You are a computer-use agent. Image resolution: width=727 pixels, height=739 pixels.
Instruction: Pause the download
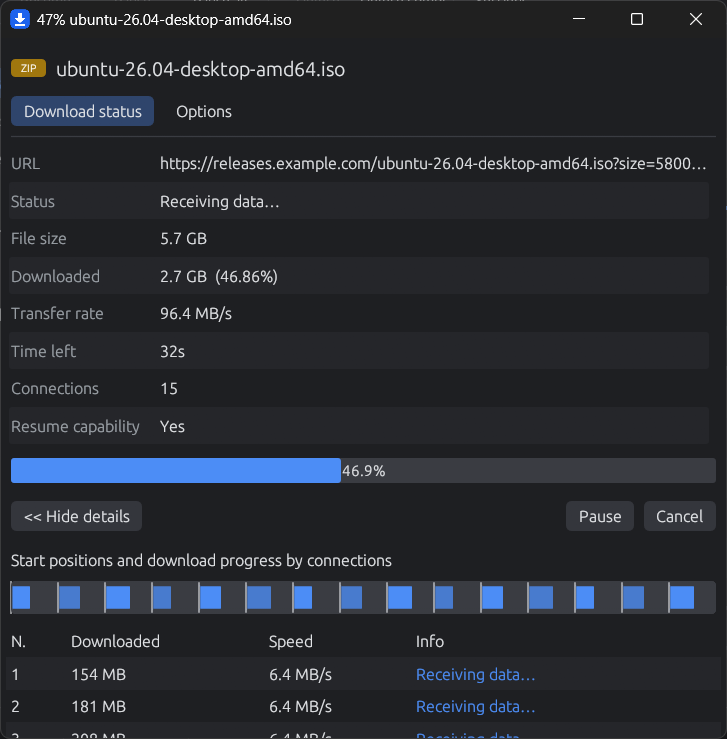pyautogui.click(x=599, y=516)
